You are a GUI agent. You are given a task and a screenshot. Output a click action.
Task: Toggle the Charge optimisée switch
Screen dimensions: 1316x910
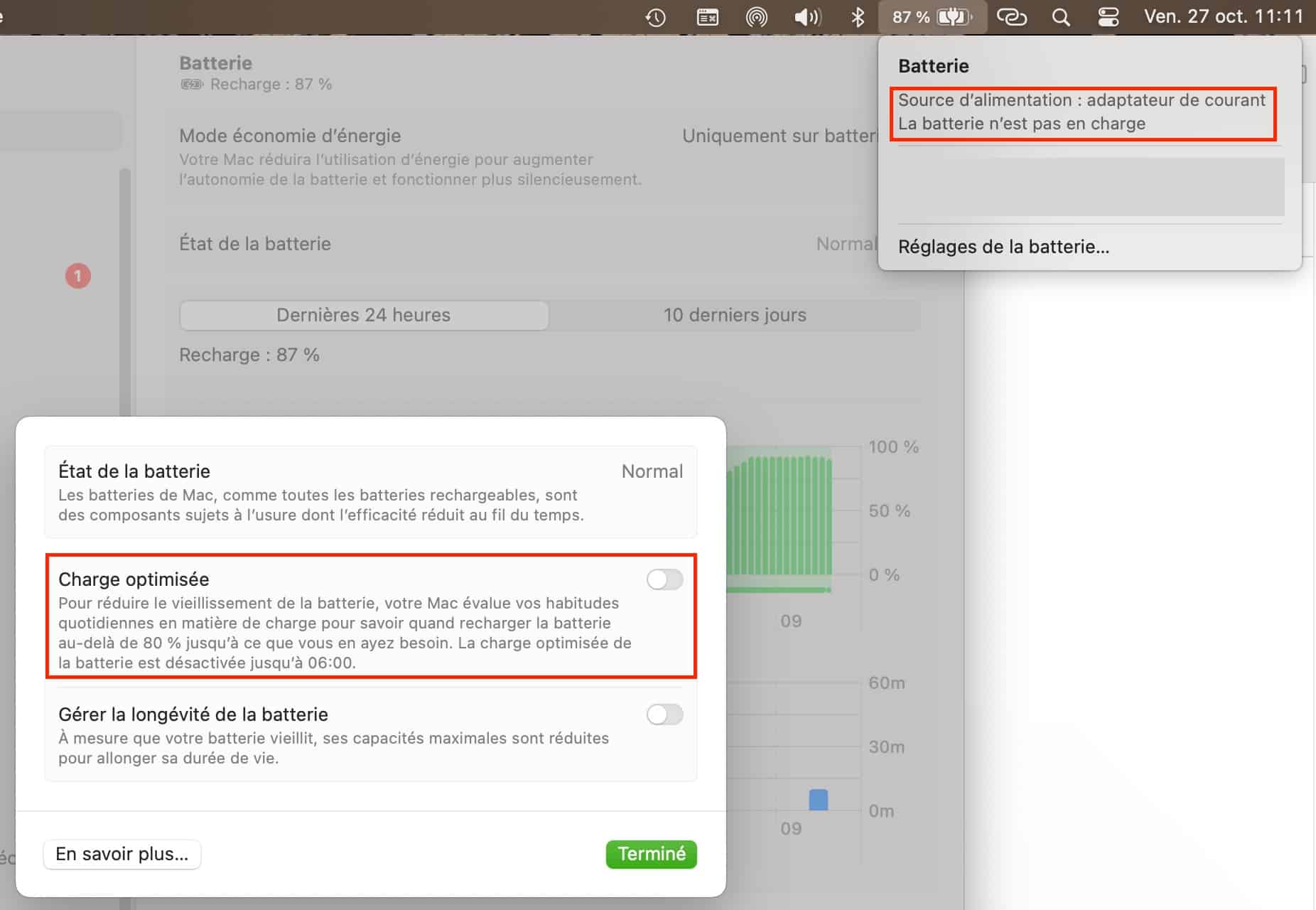click(664, 579)
